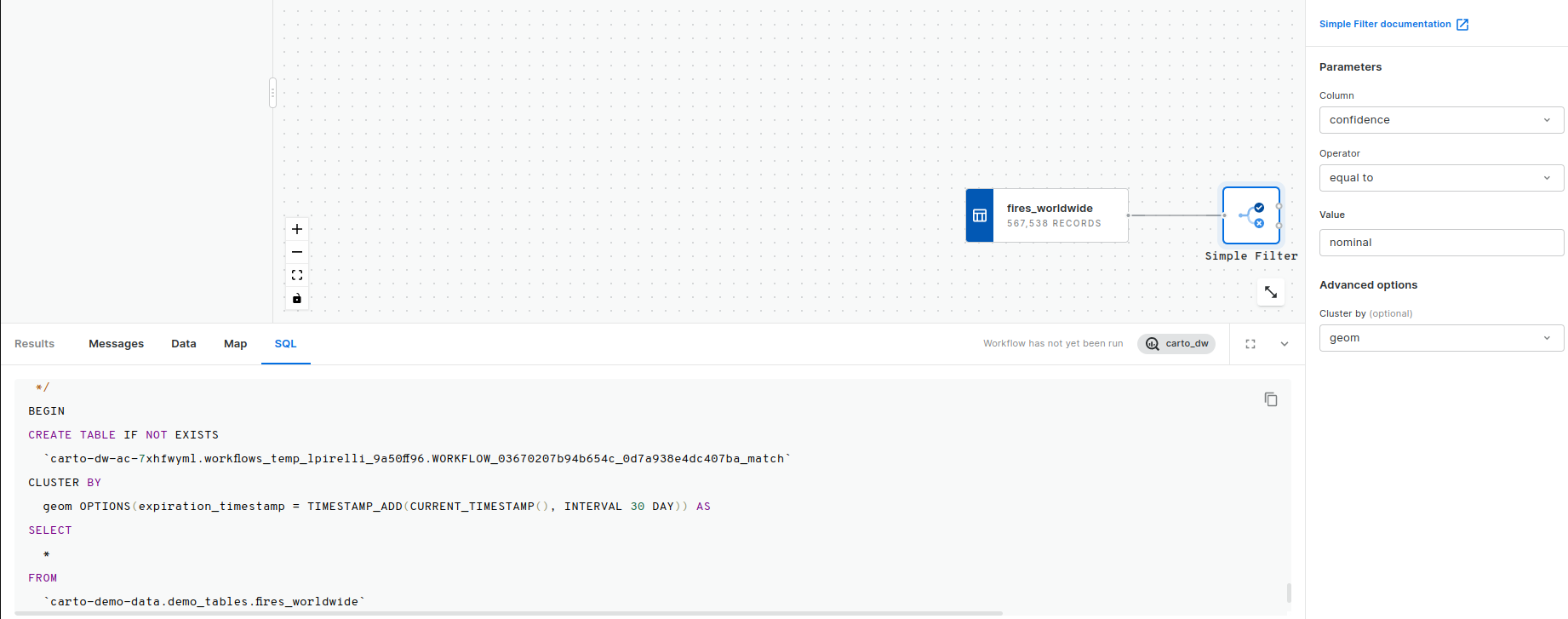Expand results panel to fullscreen
The image size is (1568, 619).
click(1250, 344)
